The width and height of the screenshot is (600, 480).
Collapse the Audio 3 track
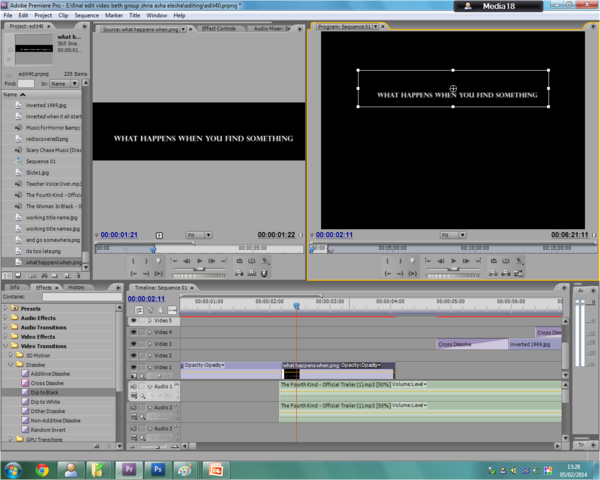tap(150, 429)
